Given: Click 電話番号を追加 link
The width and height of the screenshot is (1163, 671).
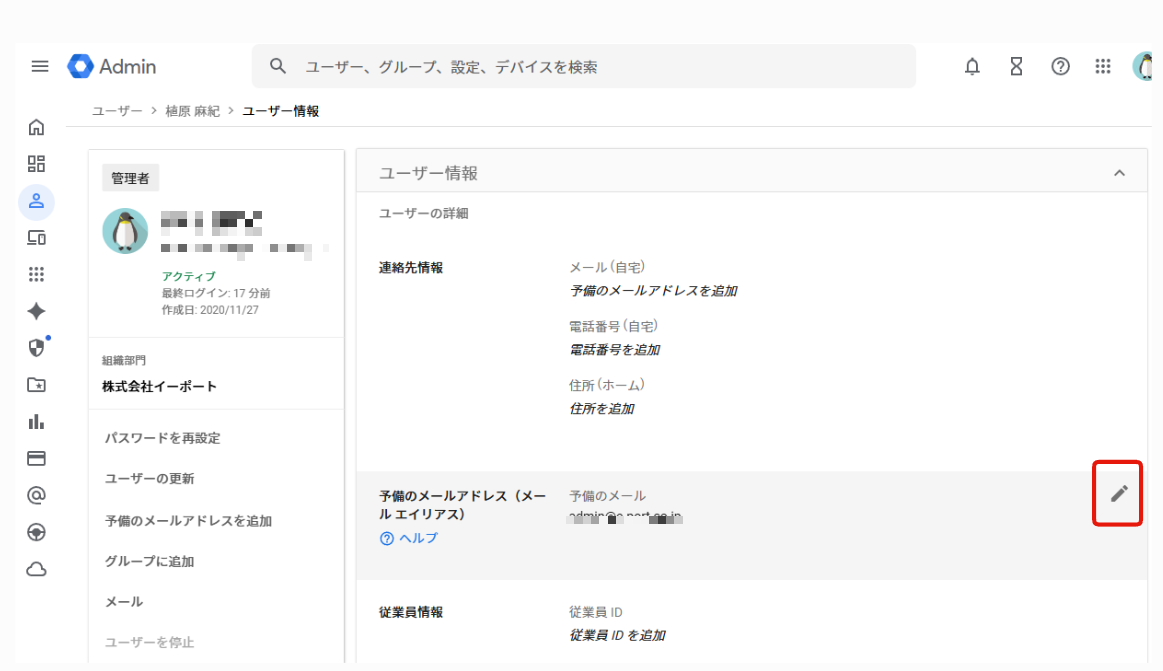Looking at the screenshot, I should pyautogui.click(x=614, y=350).
